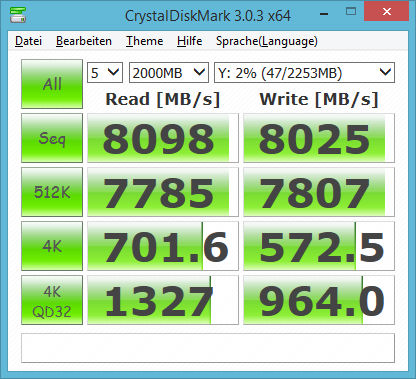Screen dimensions: 416x379
Task: Click the CrystalDiskMark app icon in title bar
Action: click(18, 15)
